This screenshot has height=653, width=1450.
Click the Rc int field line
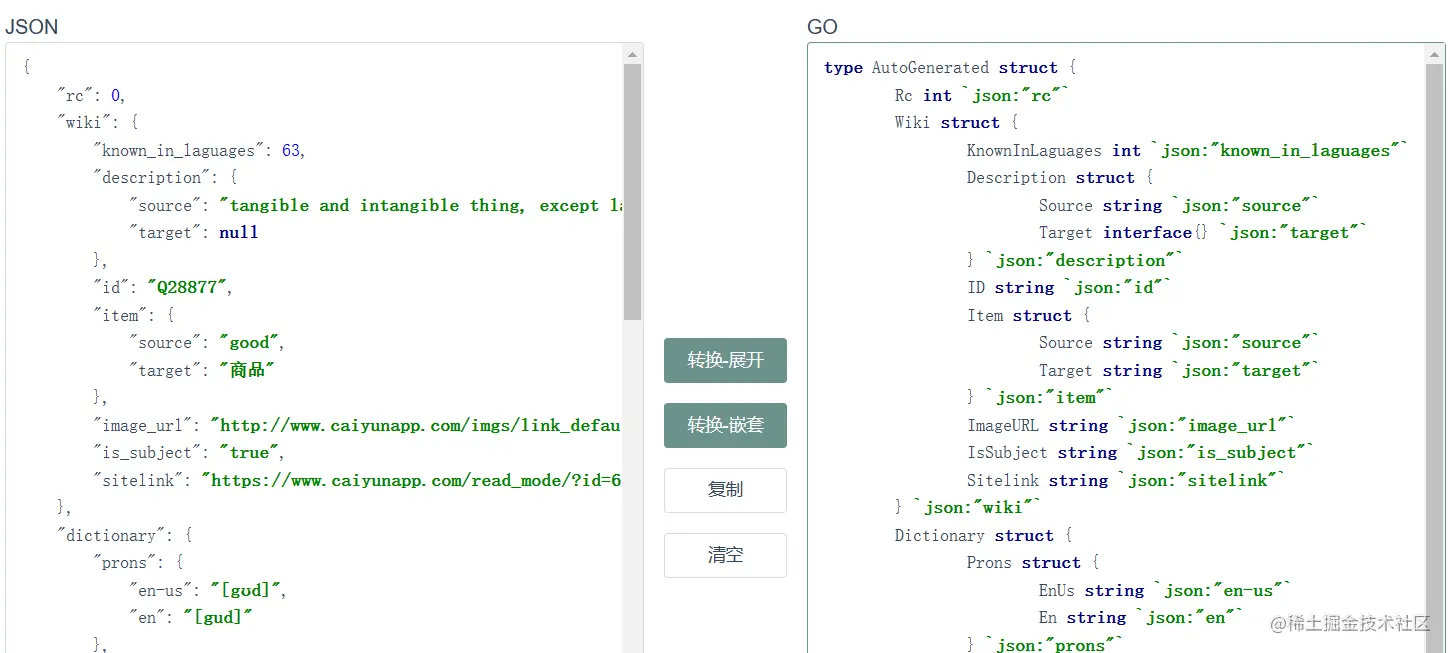pos(982,96)
